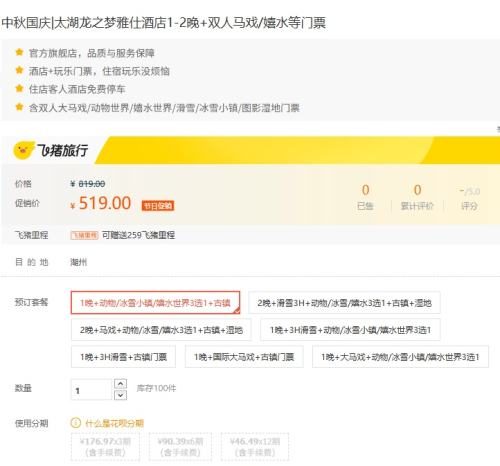Click the star bullet beside 住店客人酒店免费停车

19,88
